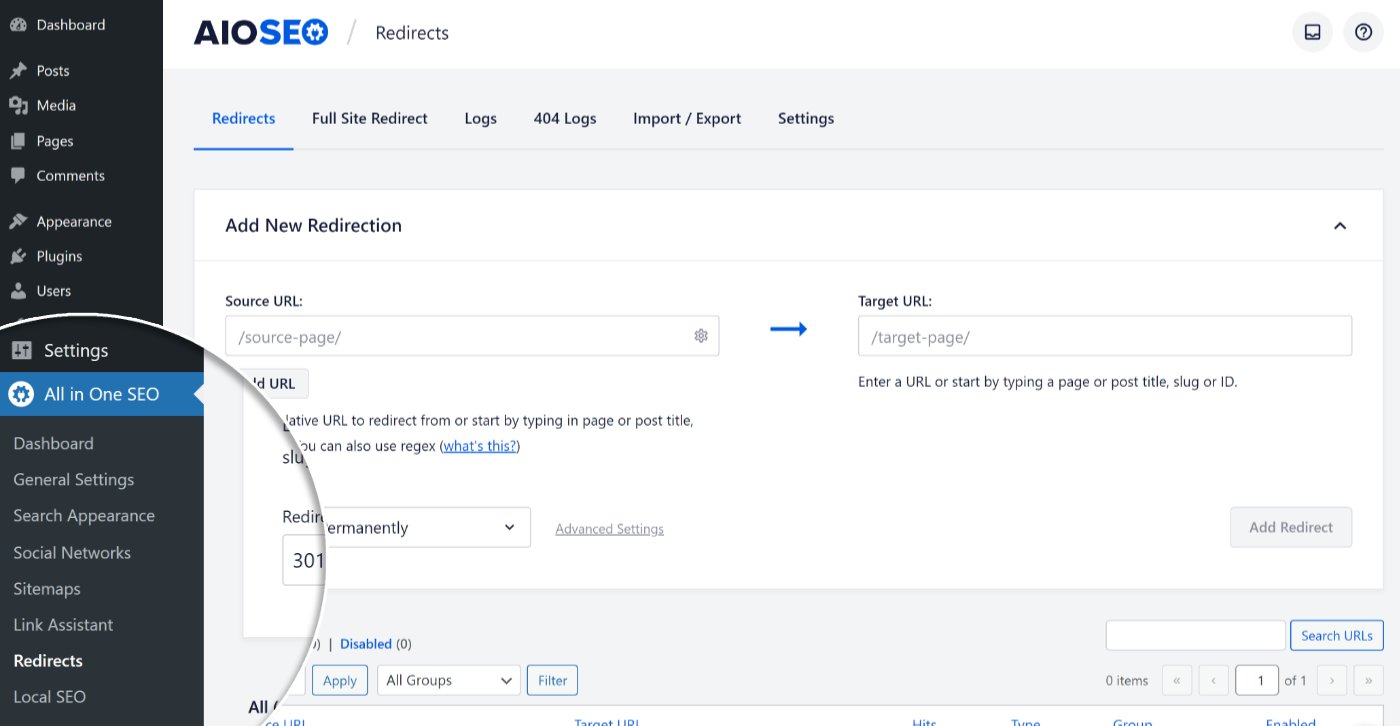1400x726 pixels.
Task: Open AIOSEO Dashboard submenu item
Action: [x=54, y=443]
